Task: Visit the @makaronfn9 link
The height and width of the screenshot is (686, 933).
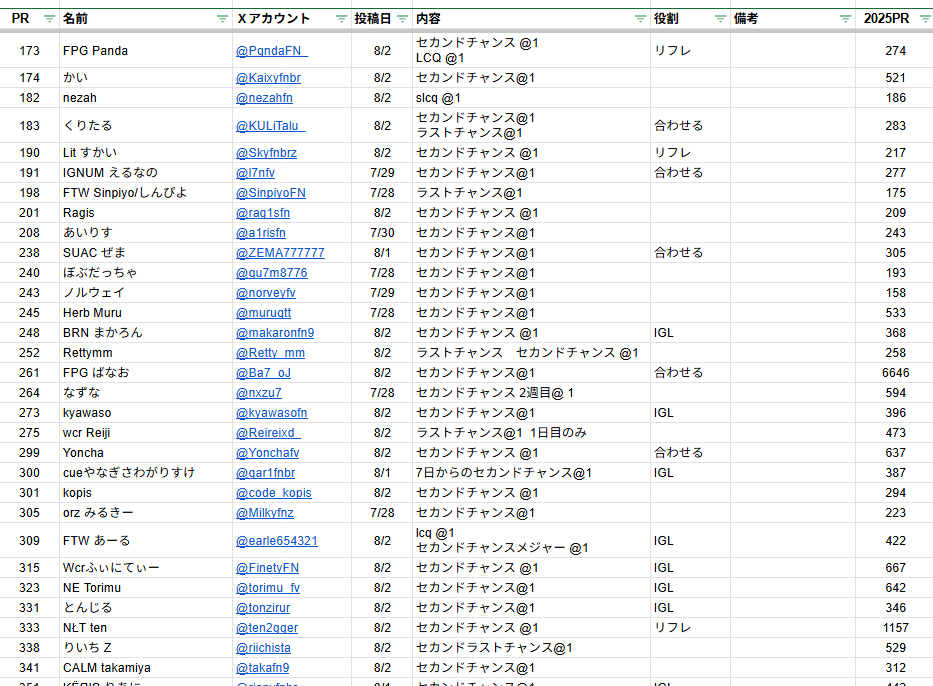Action: (275, 333)
